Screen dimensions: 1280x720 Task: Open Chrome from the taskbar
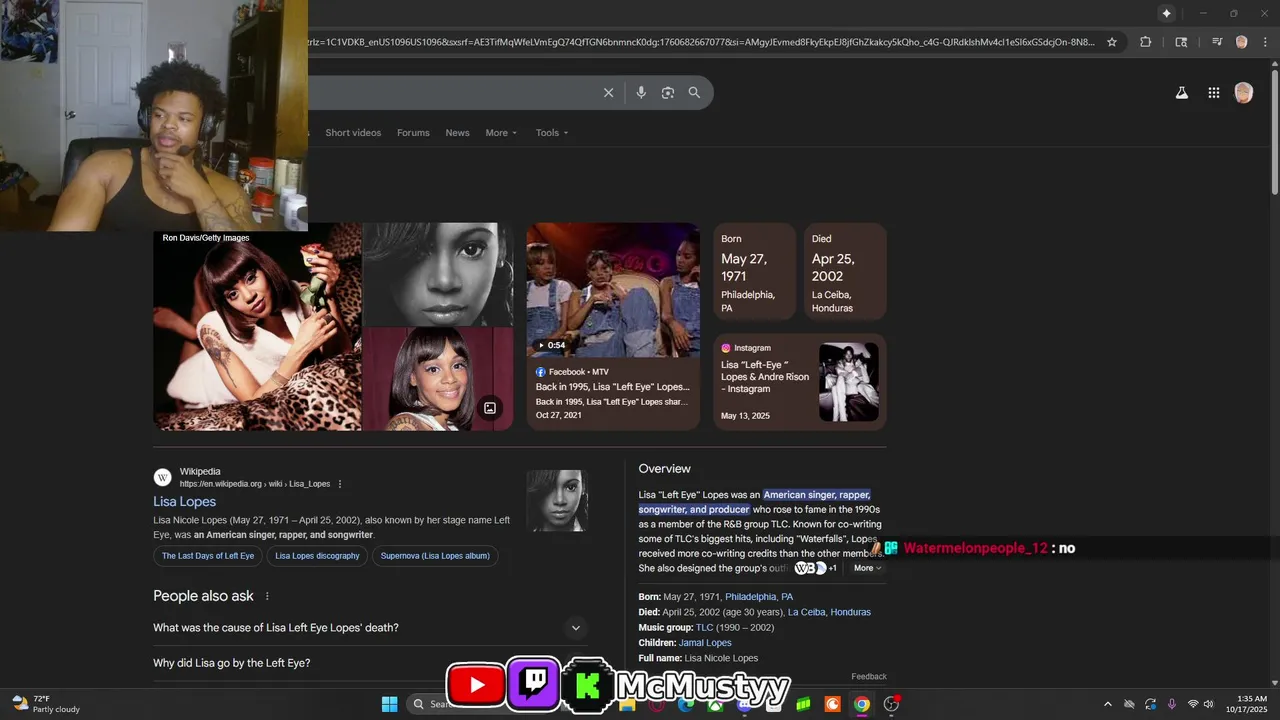pyautogui.click(x=862, y=704)
